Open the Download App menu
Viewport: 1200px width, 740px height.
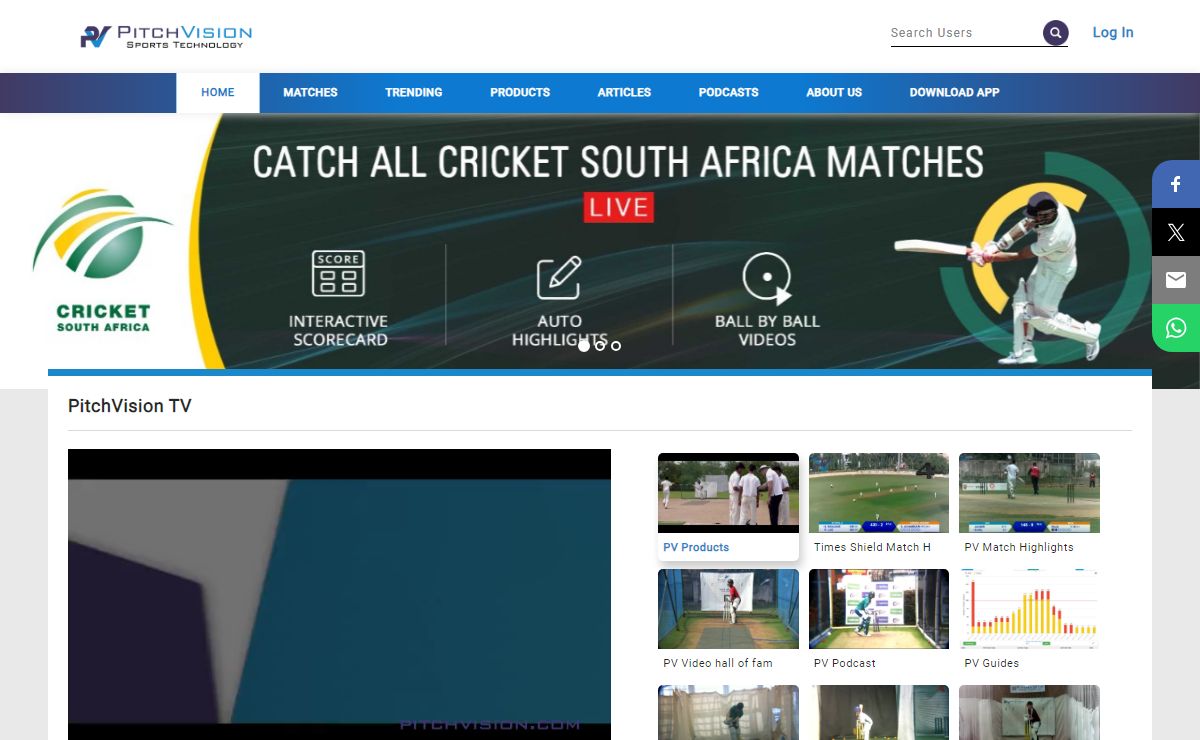tap(954, 93)
